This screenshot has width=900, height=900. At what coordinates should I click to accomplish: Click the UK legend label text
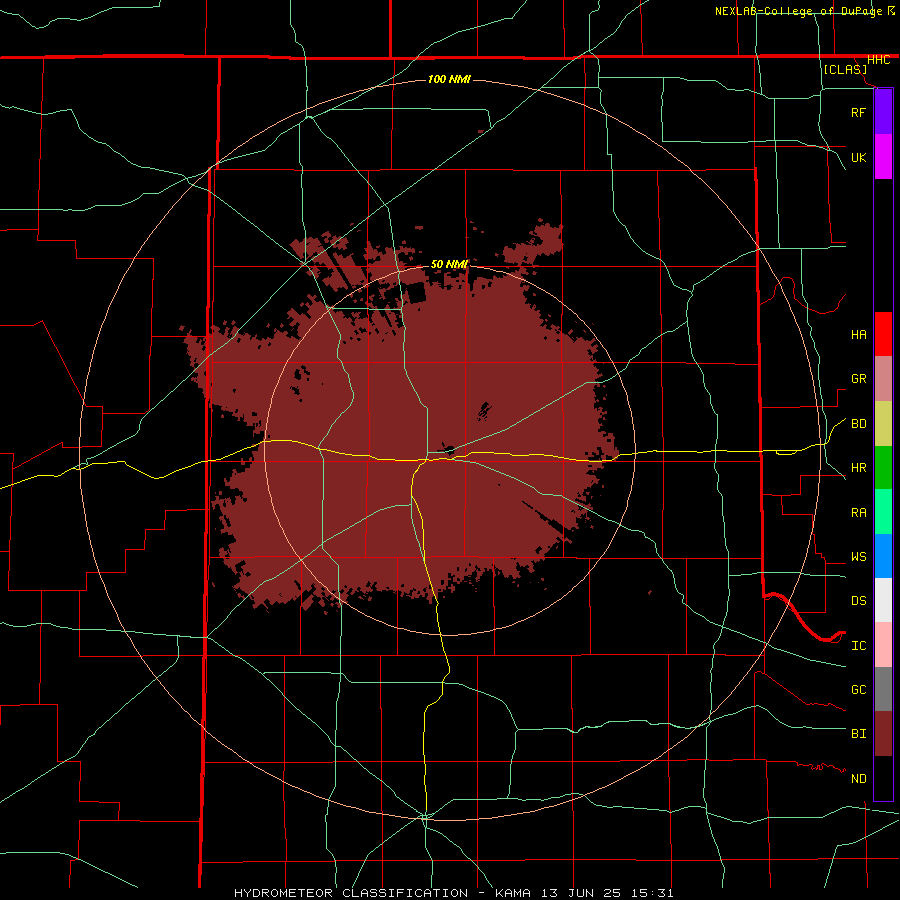pyautogui.click(x=858, y=158)
